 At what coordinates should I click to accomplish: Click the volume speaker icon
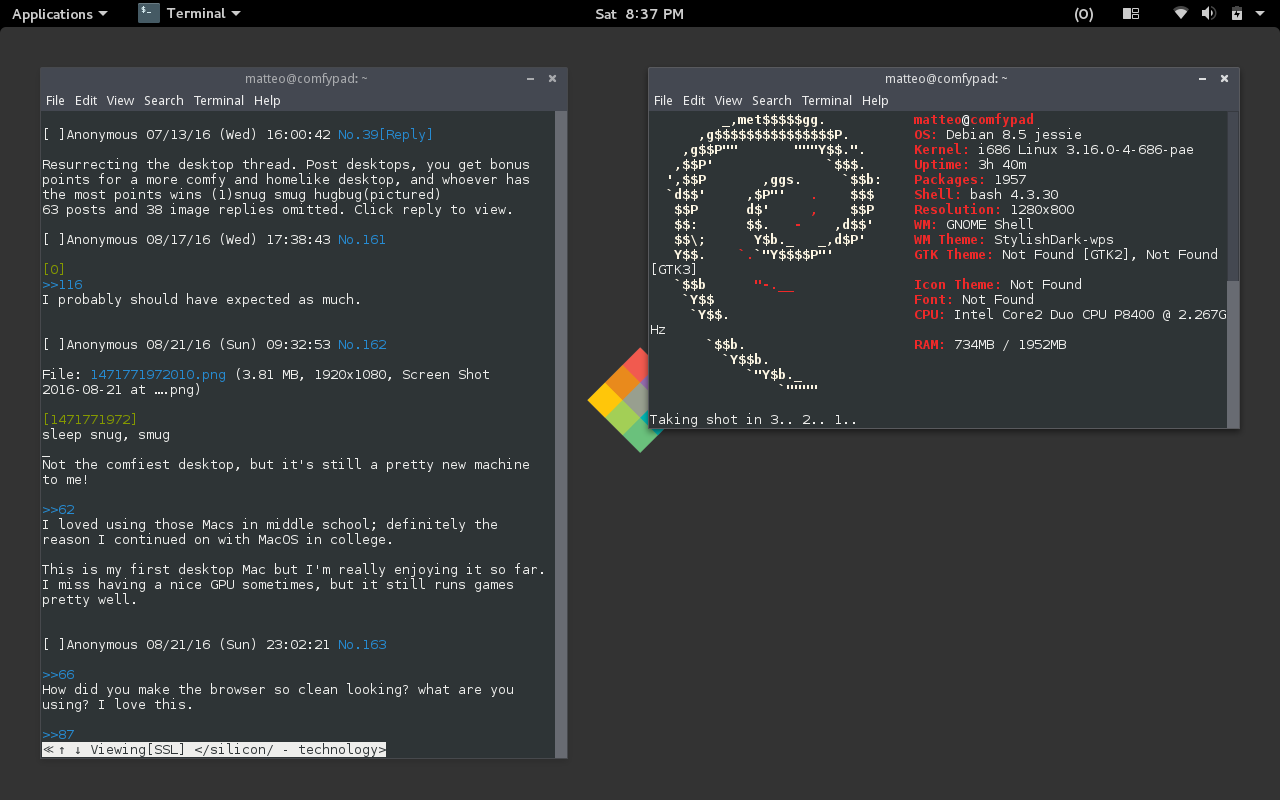click(x=1208, y=13)
